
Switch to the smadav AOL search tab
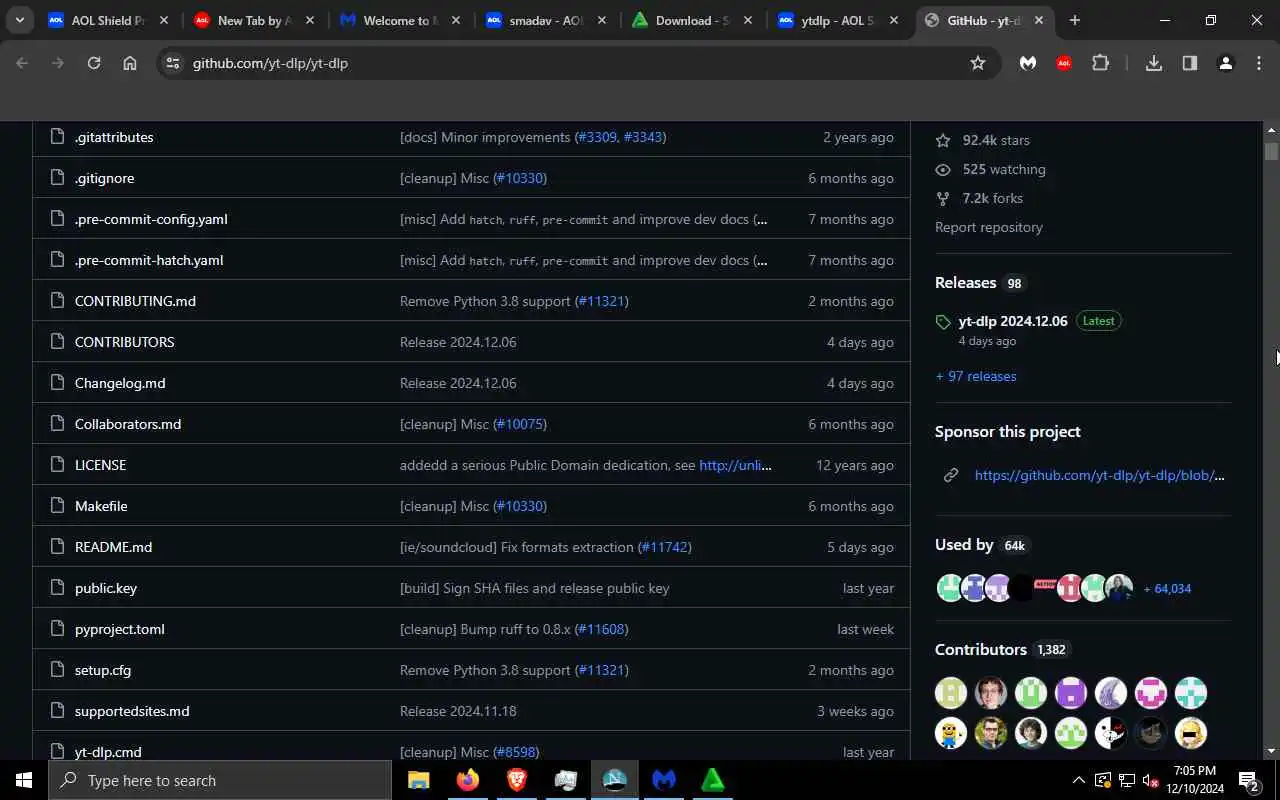(546, 20)
